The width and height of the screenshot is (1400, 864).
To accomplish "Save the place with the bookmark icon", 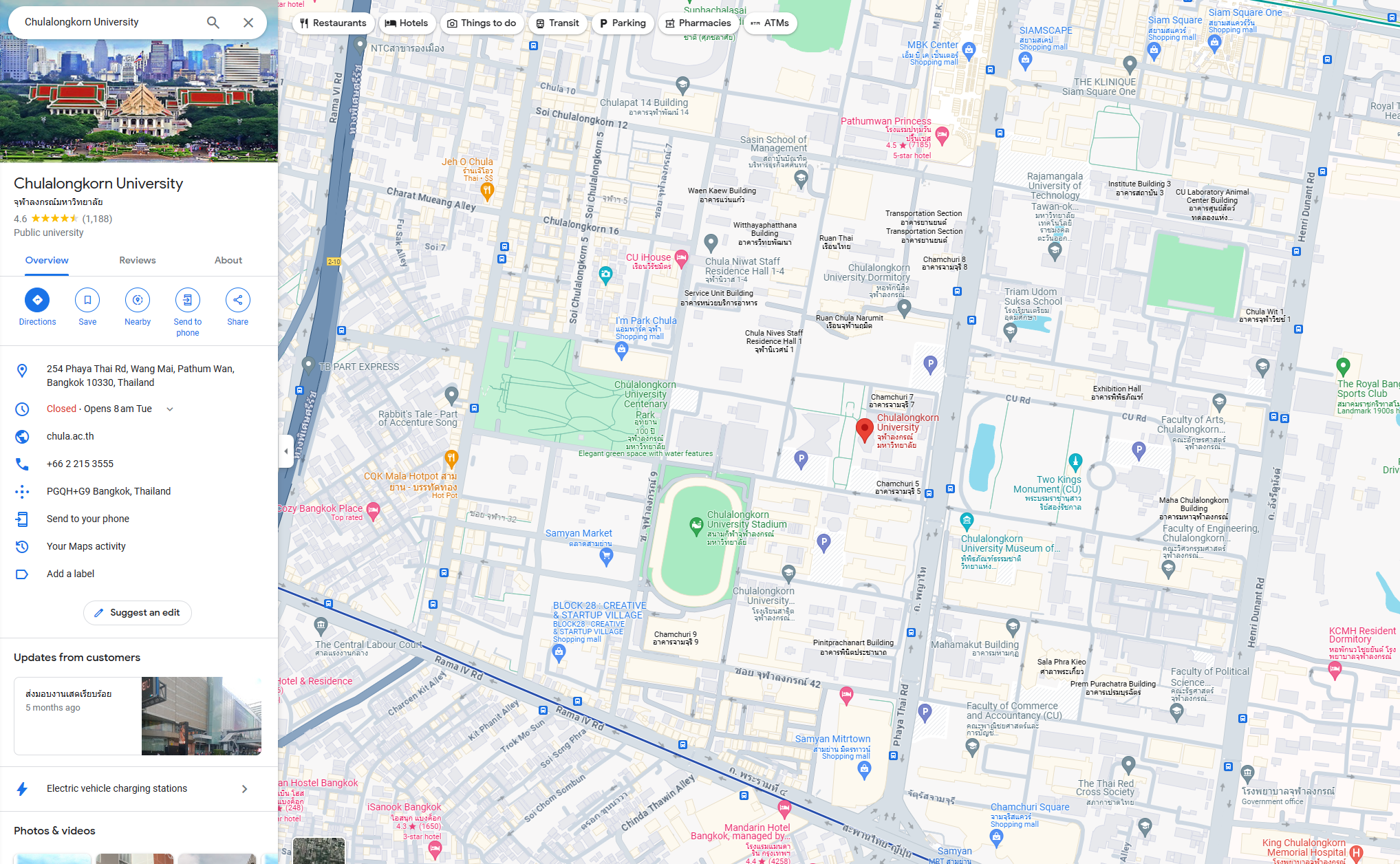I will click(87, 300).
